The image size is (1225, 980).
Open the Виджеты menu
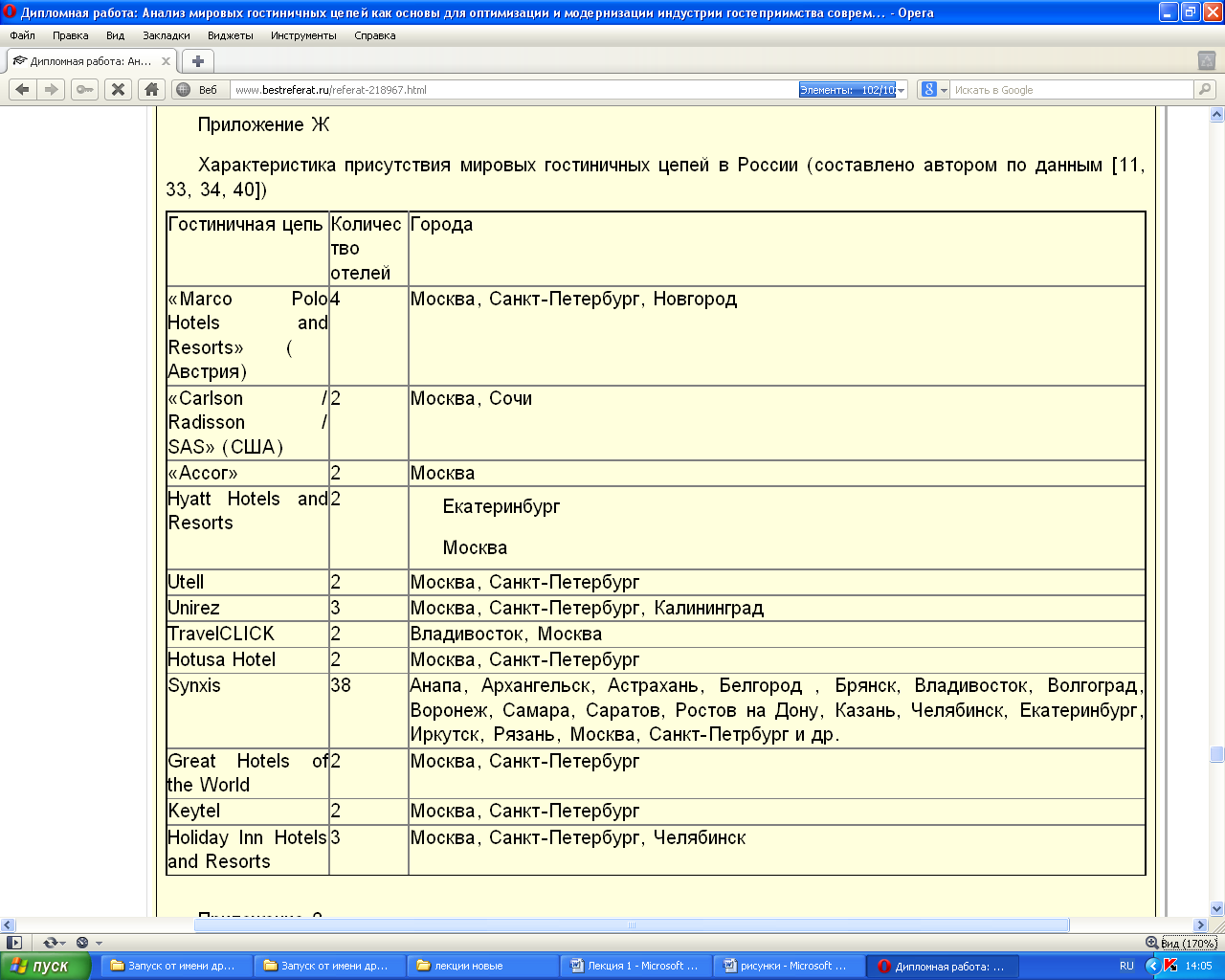(x=231, y=35)
